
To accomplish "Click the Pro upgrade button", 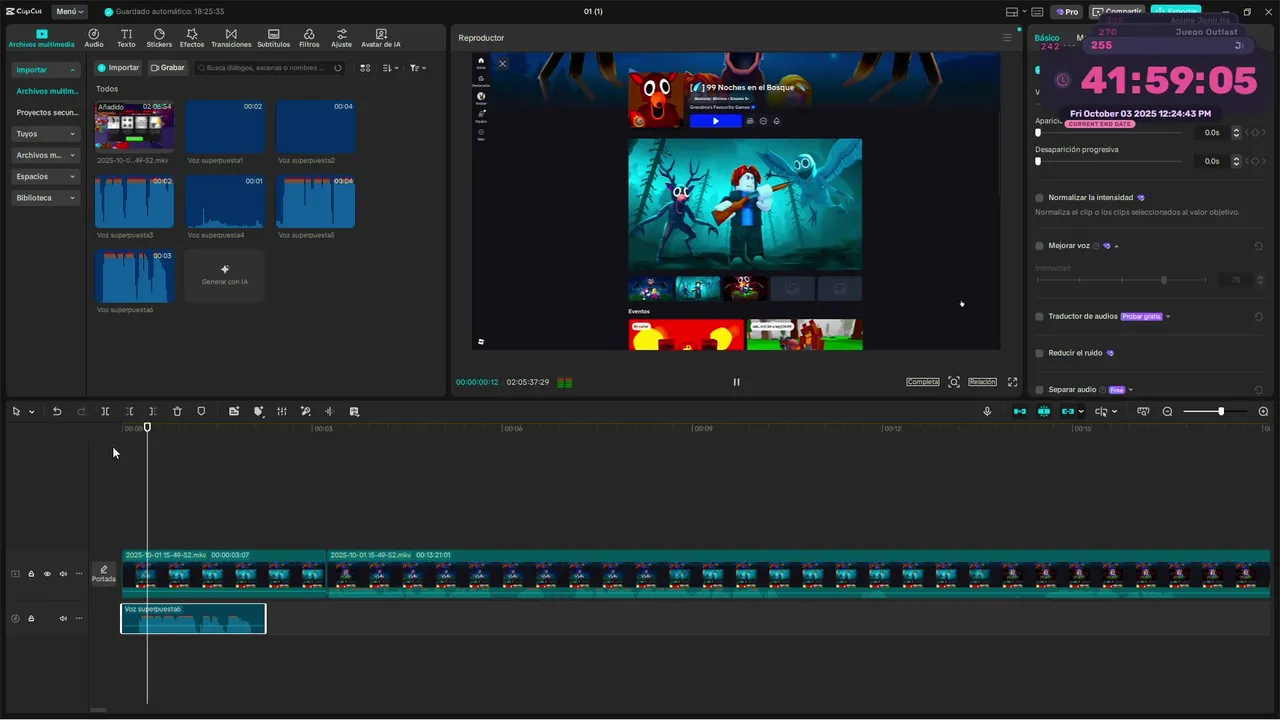I will (1066, 12).
